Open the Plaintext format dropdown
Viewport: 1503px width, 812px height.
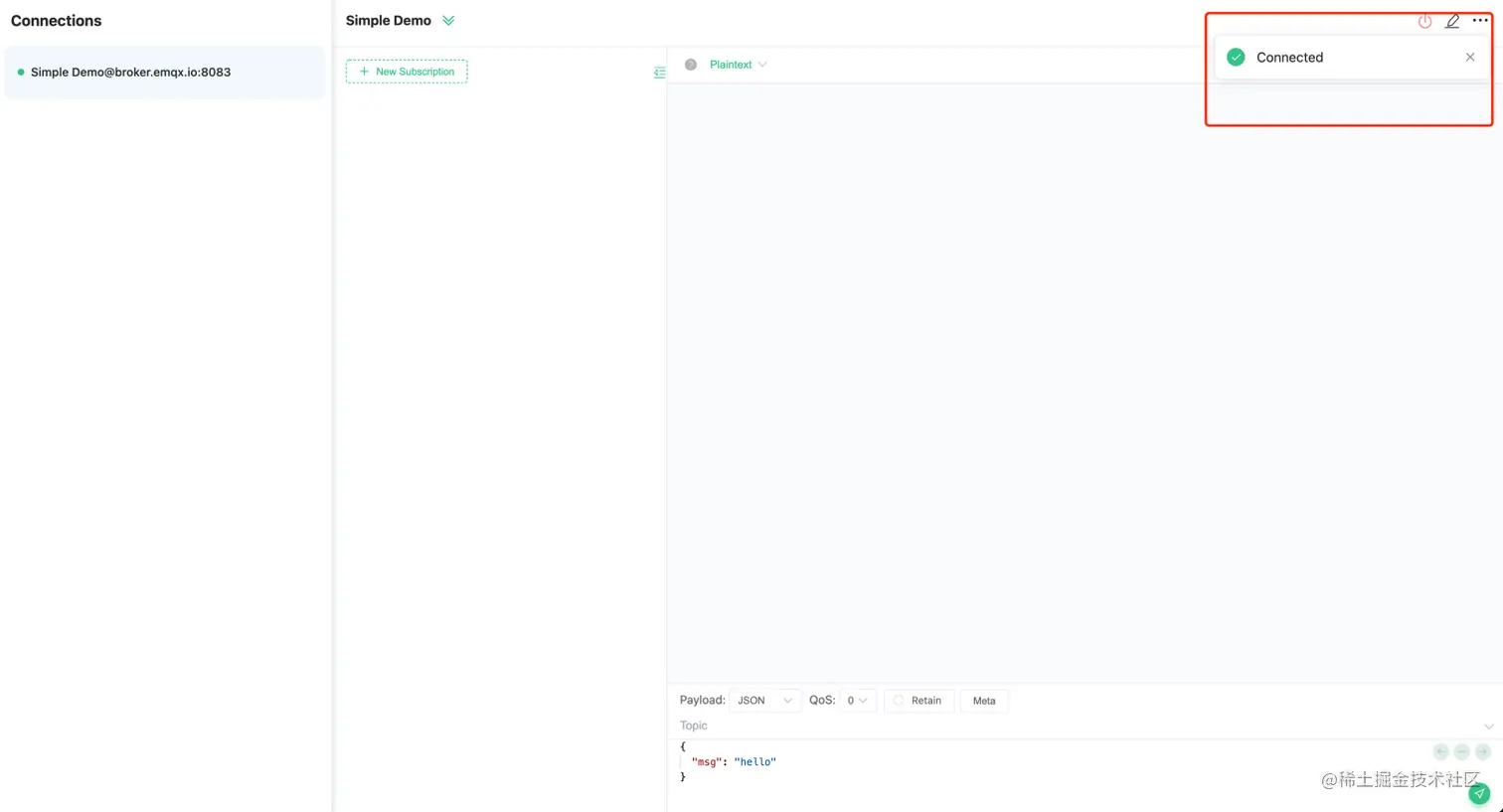pos(738,65)
